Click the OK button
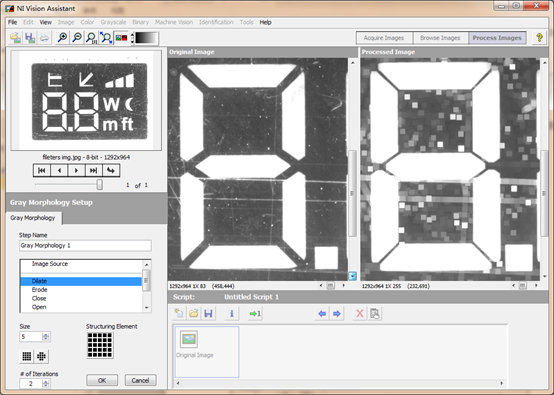554x395 pixels. 102,380
